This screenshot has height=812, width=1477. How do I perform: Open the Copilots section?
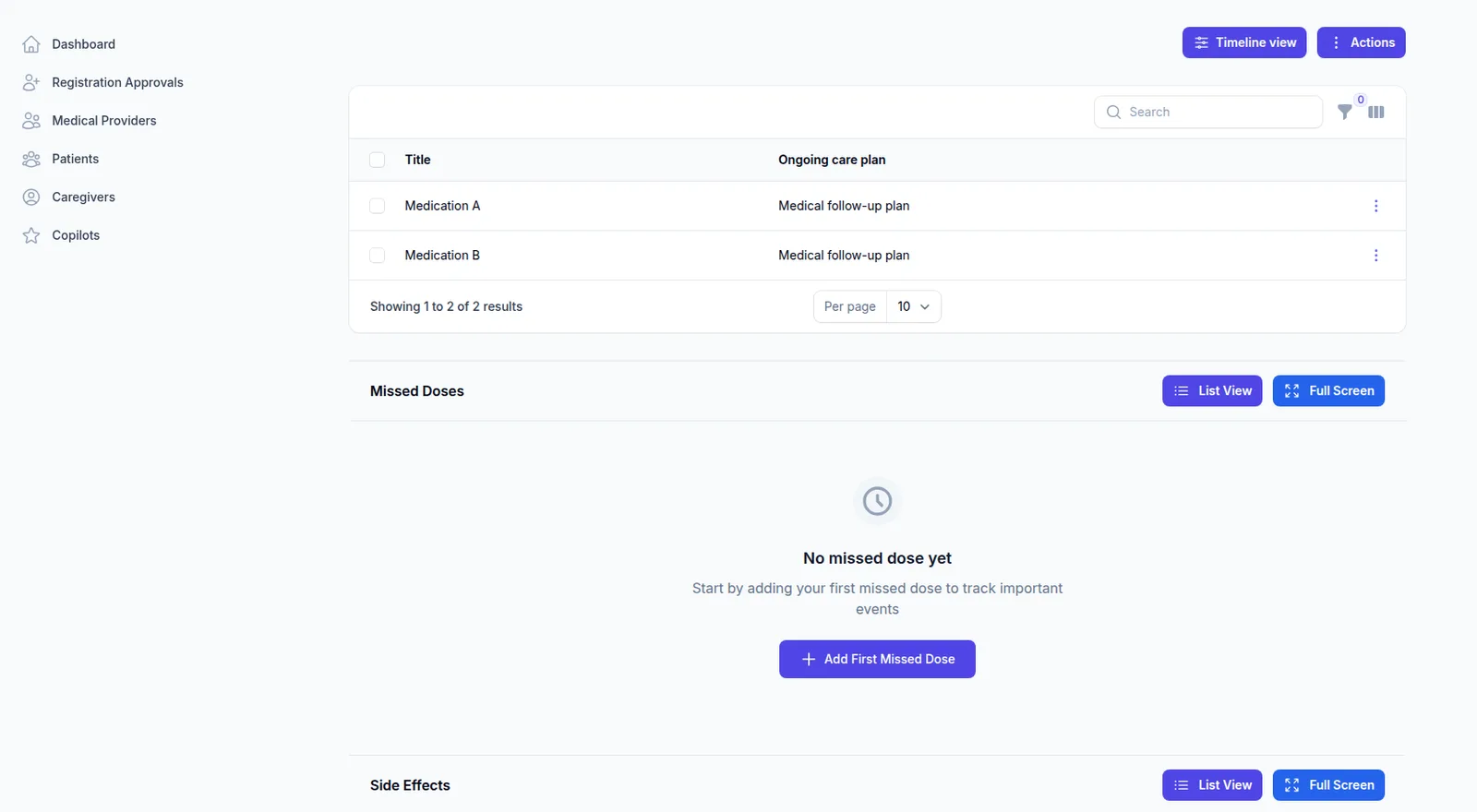click(76, 235)
